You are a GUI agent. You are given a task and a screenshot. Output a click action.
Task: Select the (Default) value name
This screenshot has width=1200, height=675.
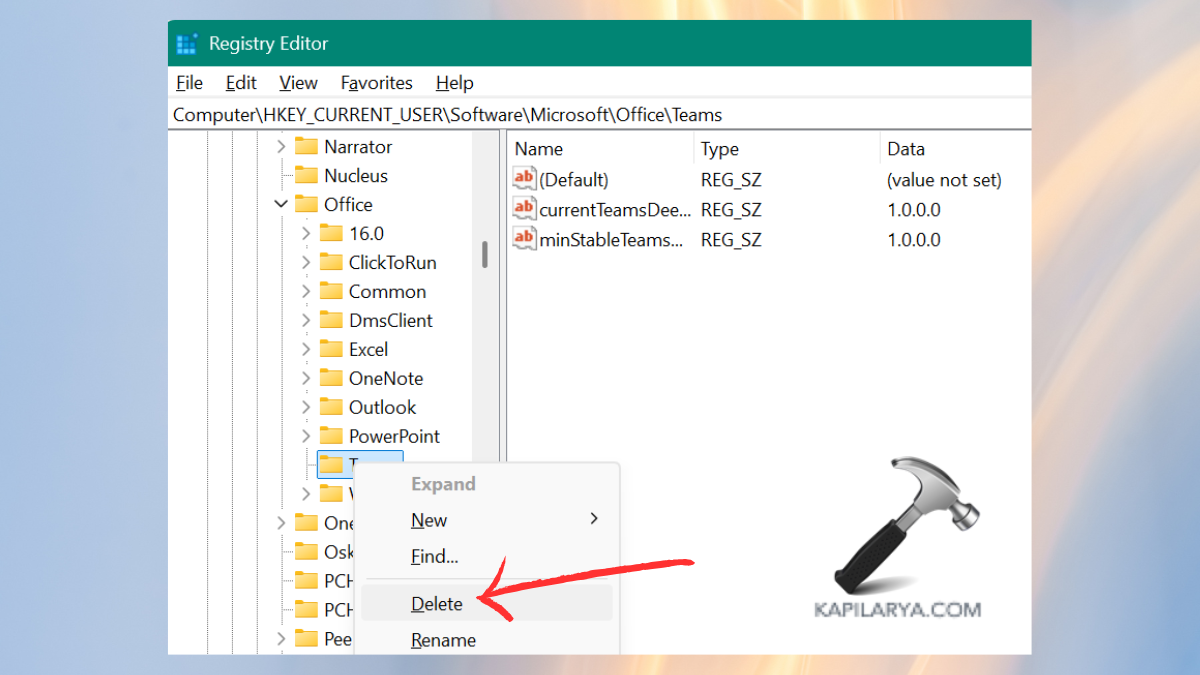[x=574, y=180]
